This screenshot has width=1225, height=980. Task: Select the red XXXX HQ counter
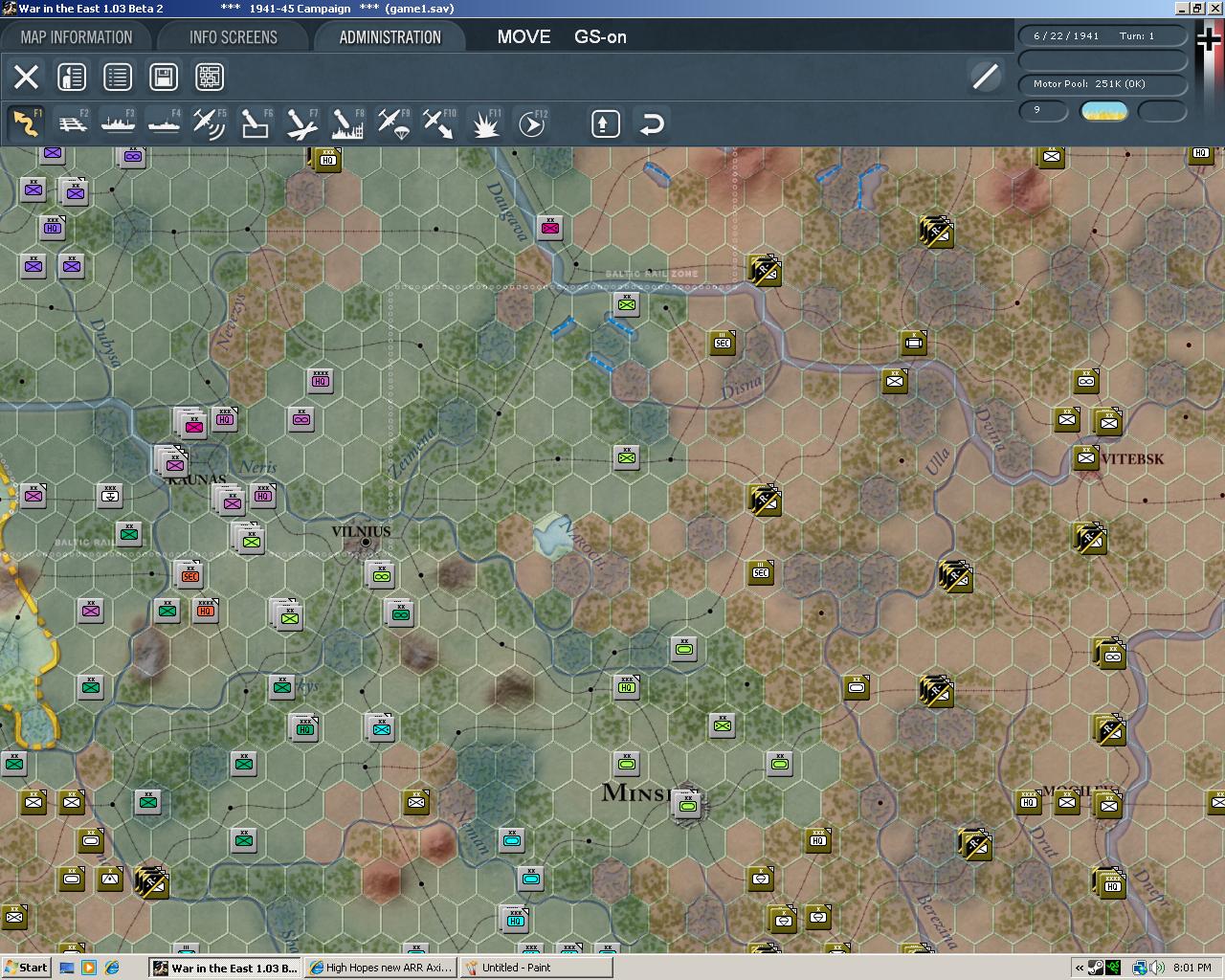click(206, 611)
